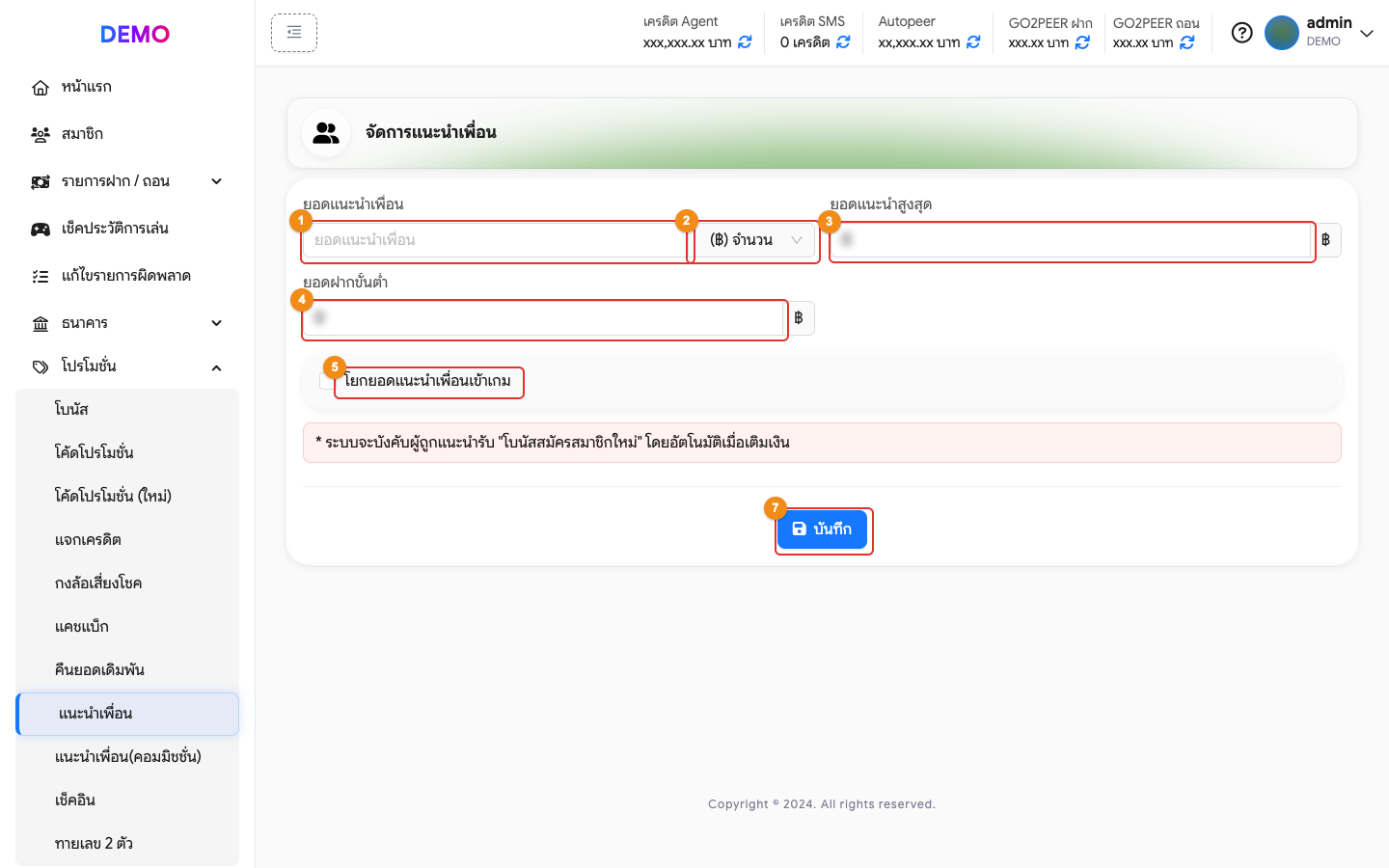Open แนะนำเพื่อน(คอมมิชชั่น) menu item

(x=127, y=757)
